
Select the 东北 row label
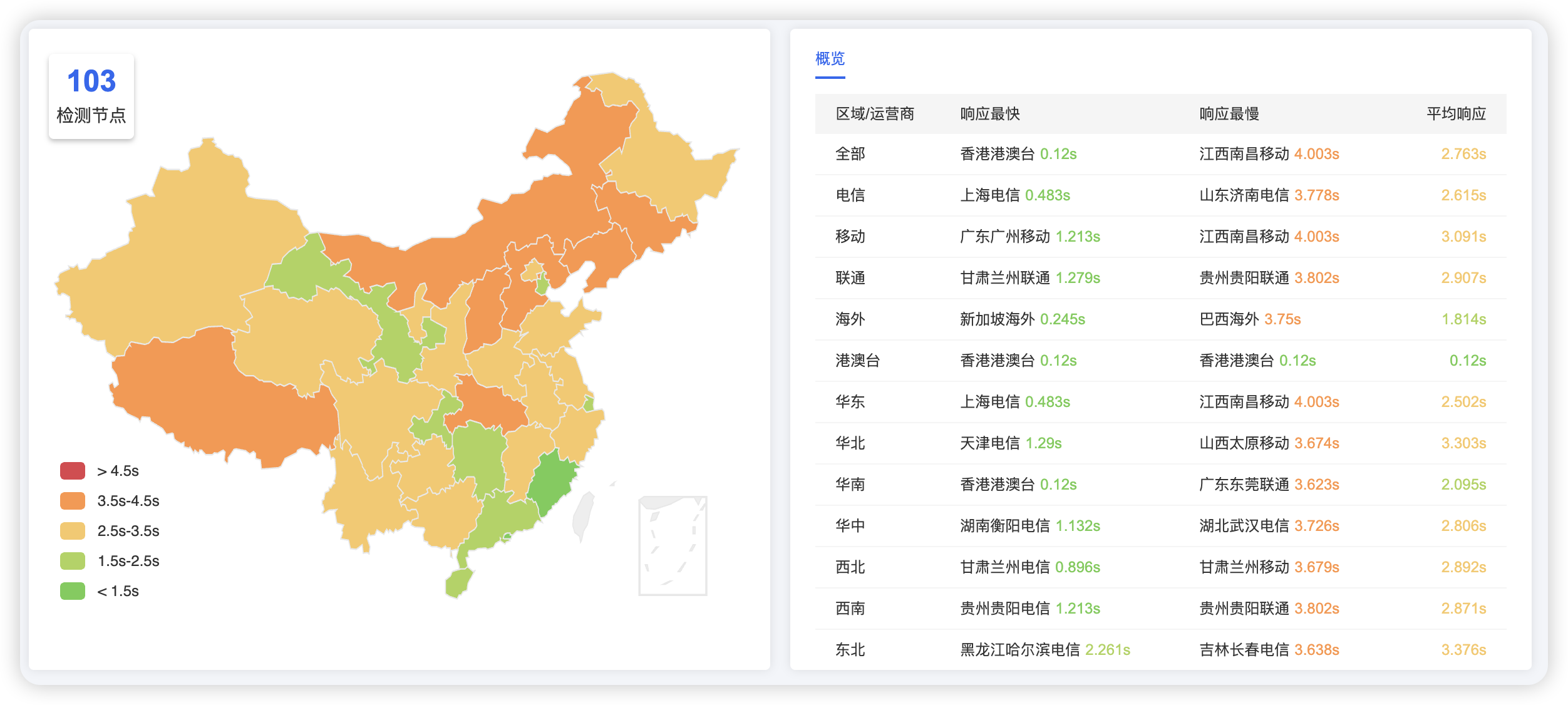coord(850,650)
